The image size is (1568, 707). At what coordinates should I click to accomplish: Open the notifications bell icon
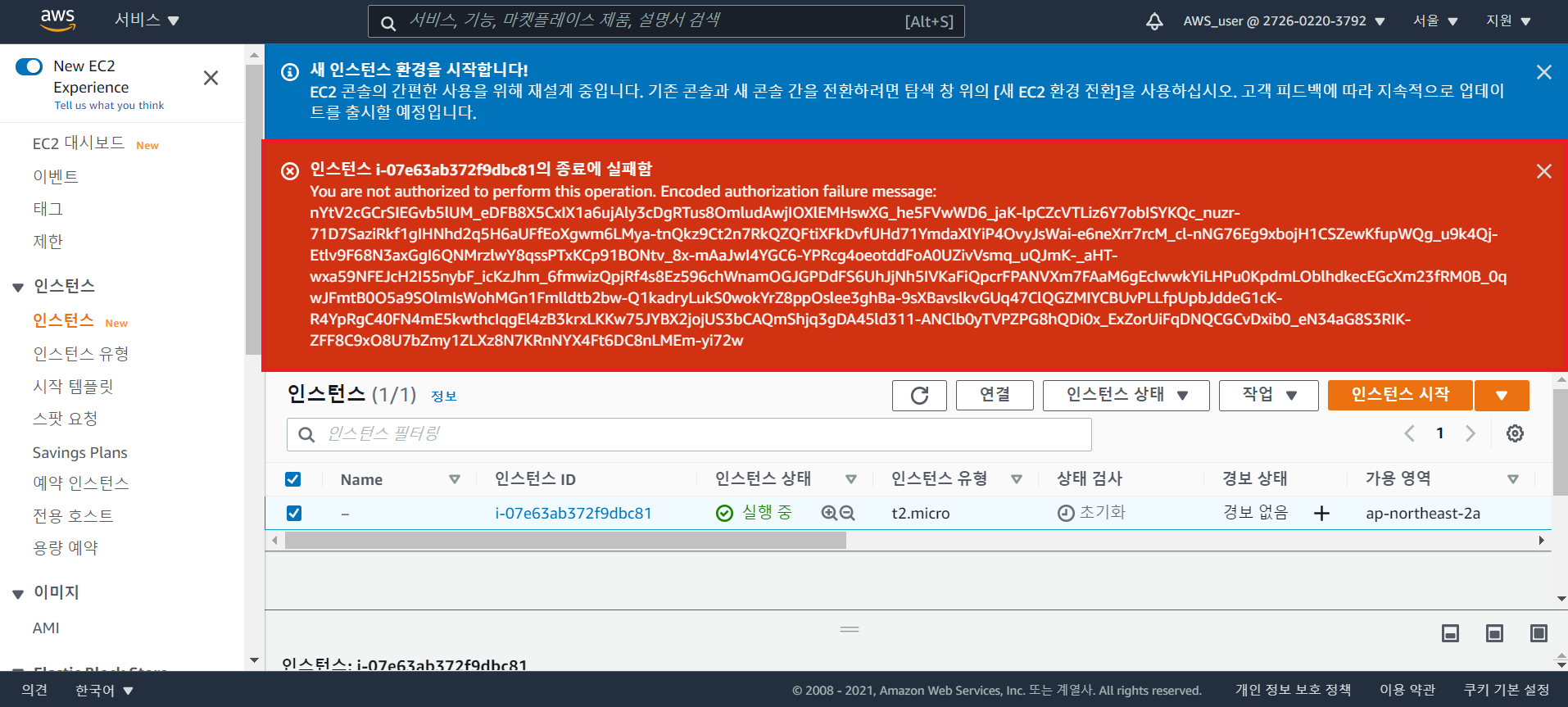pyautogui.click(x=1154, y=21)
